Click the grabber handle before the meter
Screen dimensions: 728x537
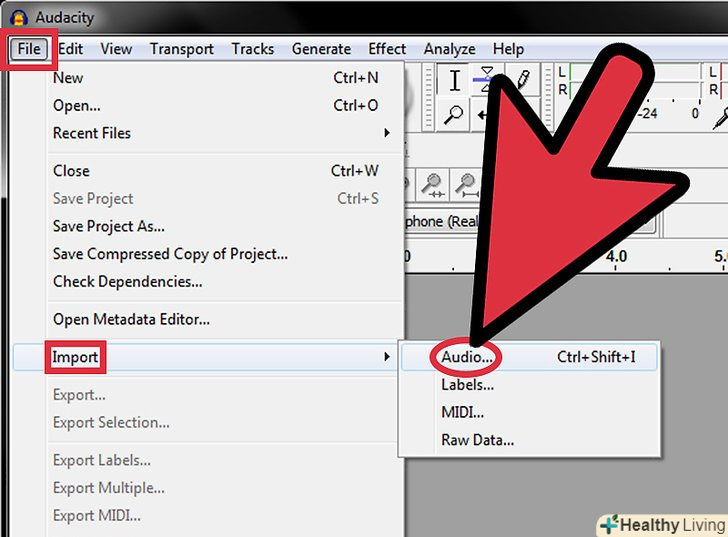coord(548,97)
